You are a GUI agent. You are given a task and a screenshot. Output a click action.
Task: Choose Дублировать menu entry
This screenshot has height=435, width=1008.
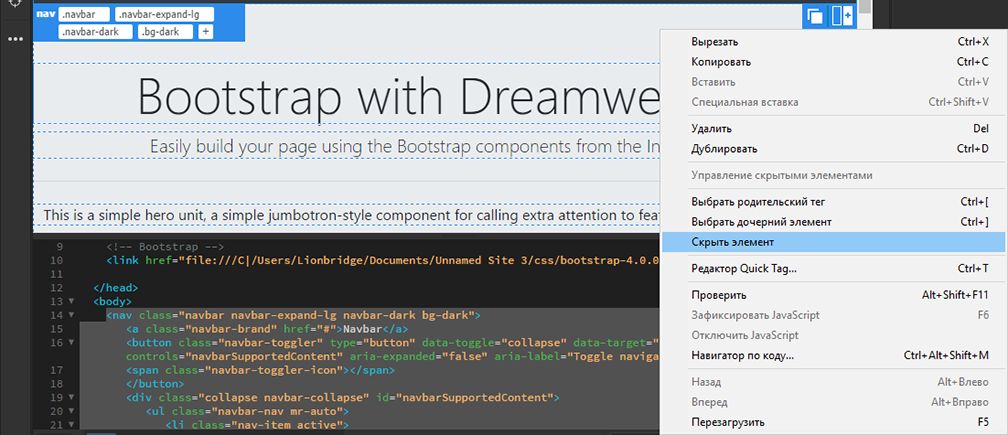(x=834, y=148)
